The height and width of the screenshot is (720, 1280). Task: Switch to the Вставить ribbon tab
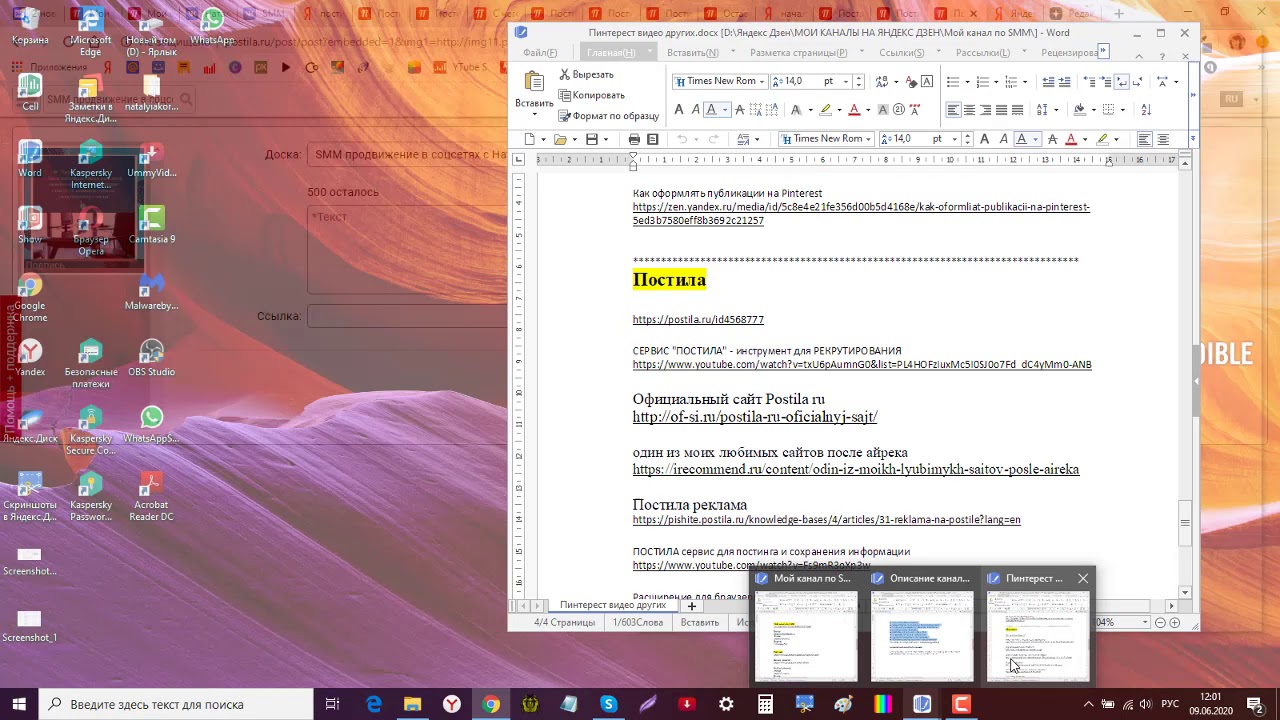click(692, 52)
